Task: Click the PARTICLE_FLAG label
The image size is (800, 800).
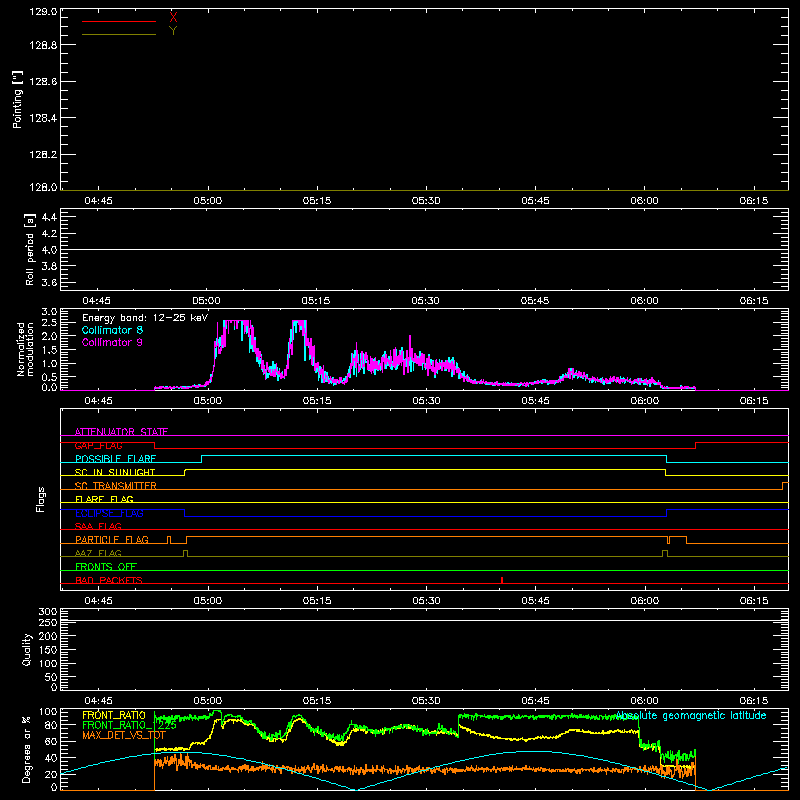Action: tap(112, 540)
